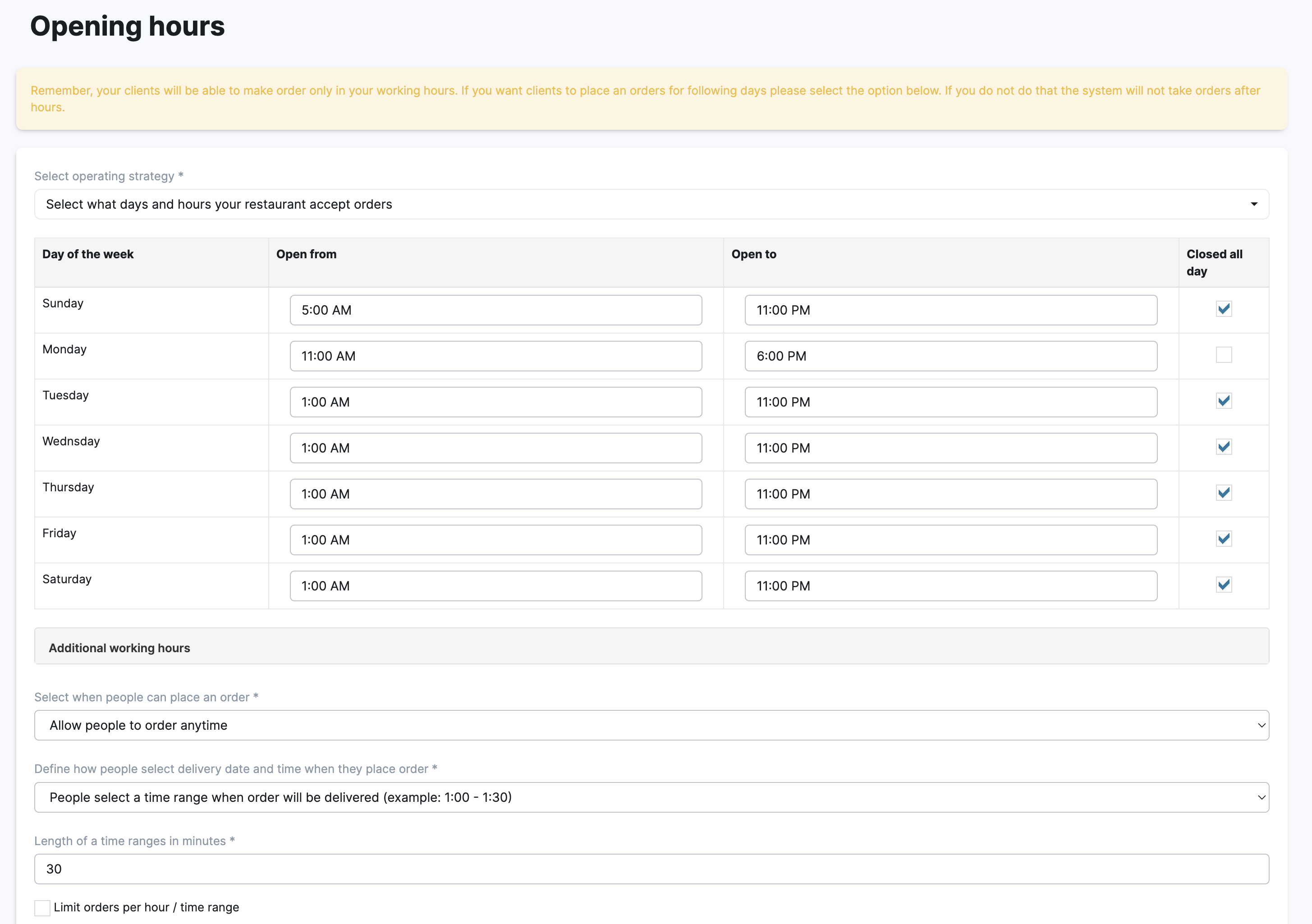Uncheck Sunday's Closed all day checkbox
The image size is (1312, 924).
point(1224,309)
